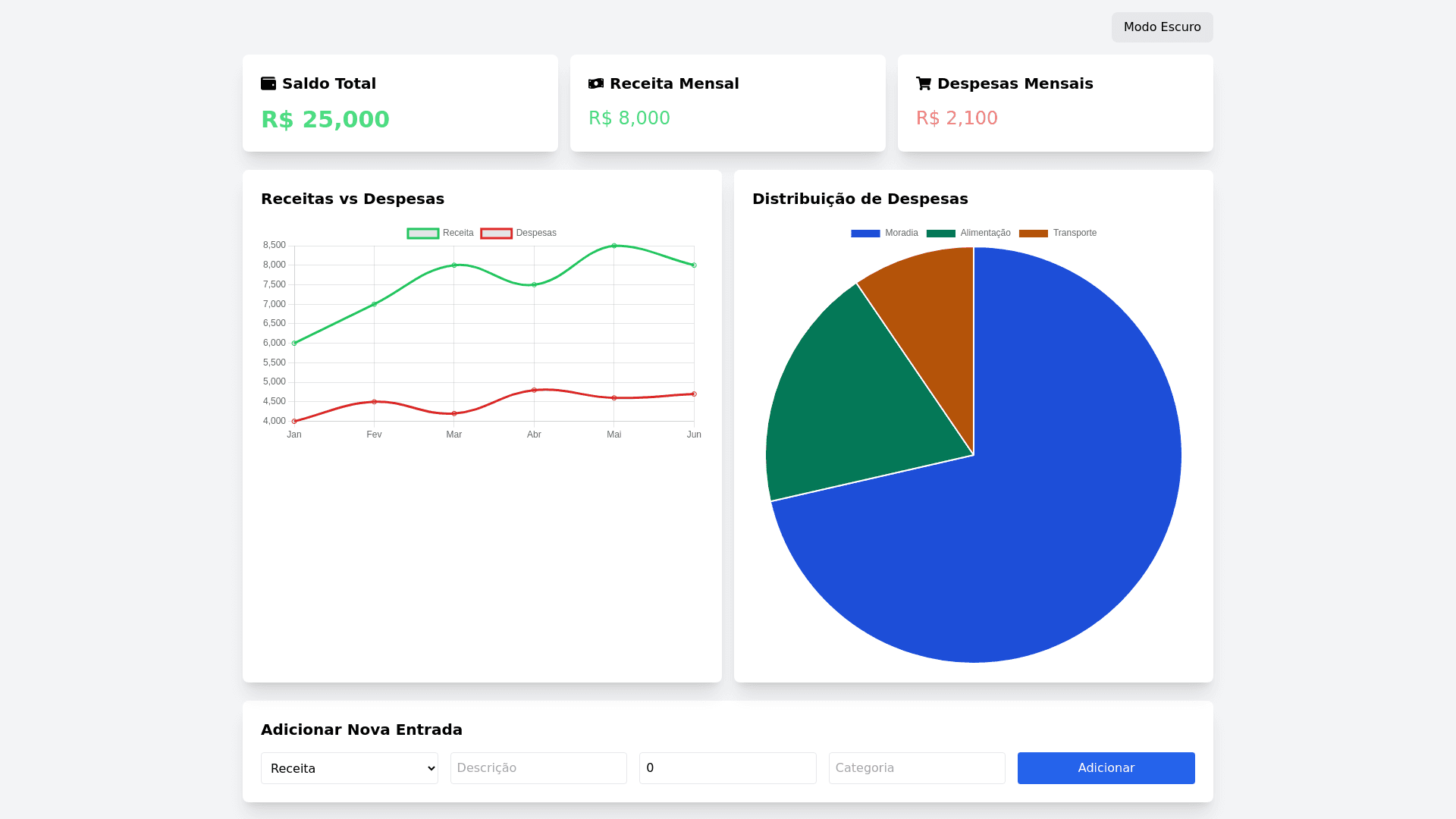
Task: Click the shopping cart icon beside Despesas Mensais
Action: coord(923,83)
